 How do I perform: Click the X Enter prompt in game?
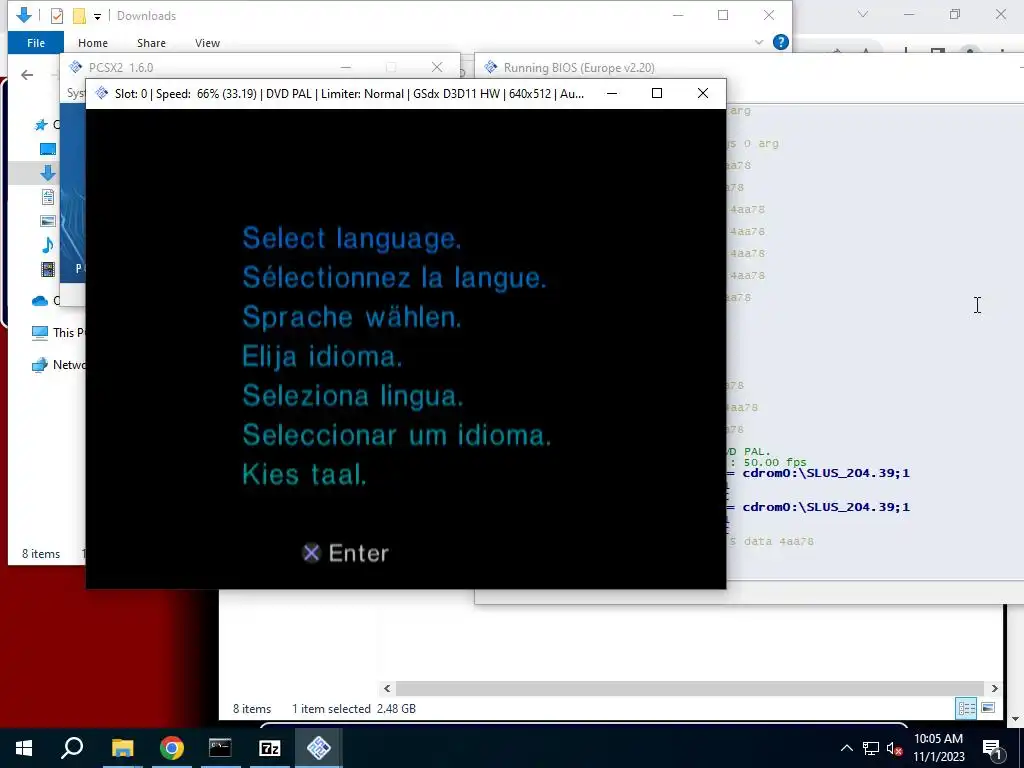pos(345,553)
